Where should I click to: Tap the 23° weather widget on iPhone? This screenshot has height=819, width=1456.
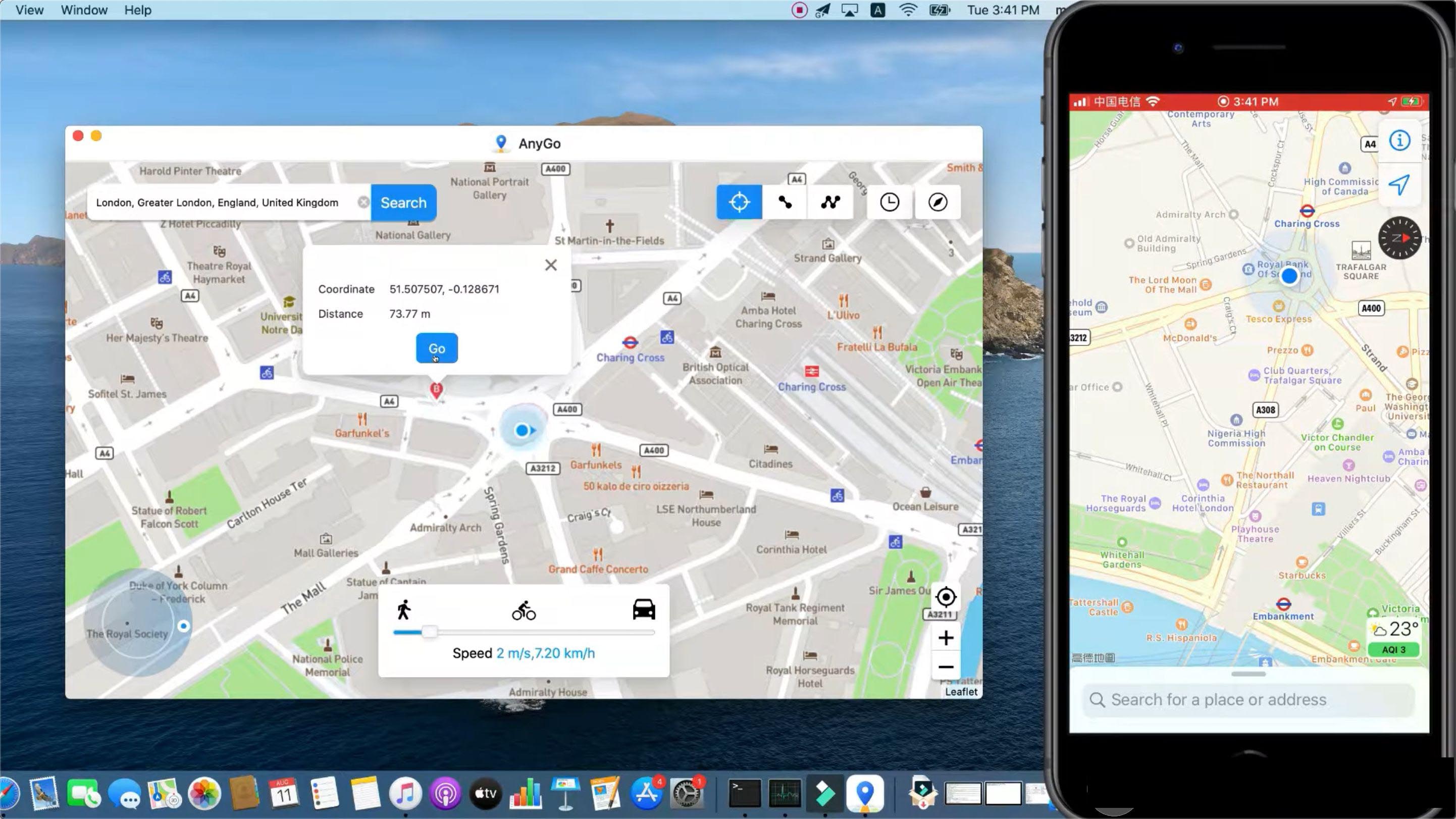click(1395, 629)
